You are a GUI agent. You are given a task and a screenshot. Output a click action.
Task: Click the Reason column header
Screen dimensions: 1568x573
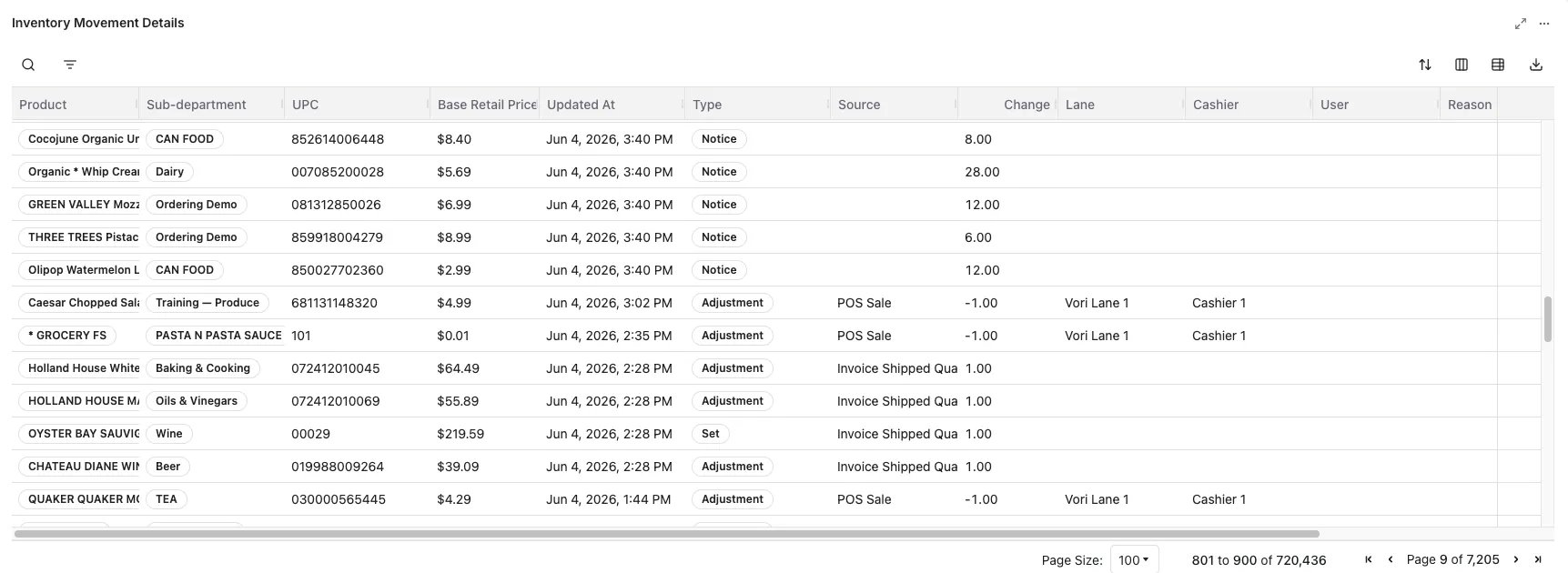tap(1470, 105)
